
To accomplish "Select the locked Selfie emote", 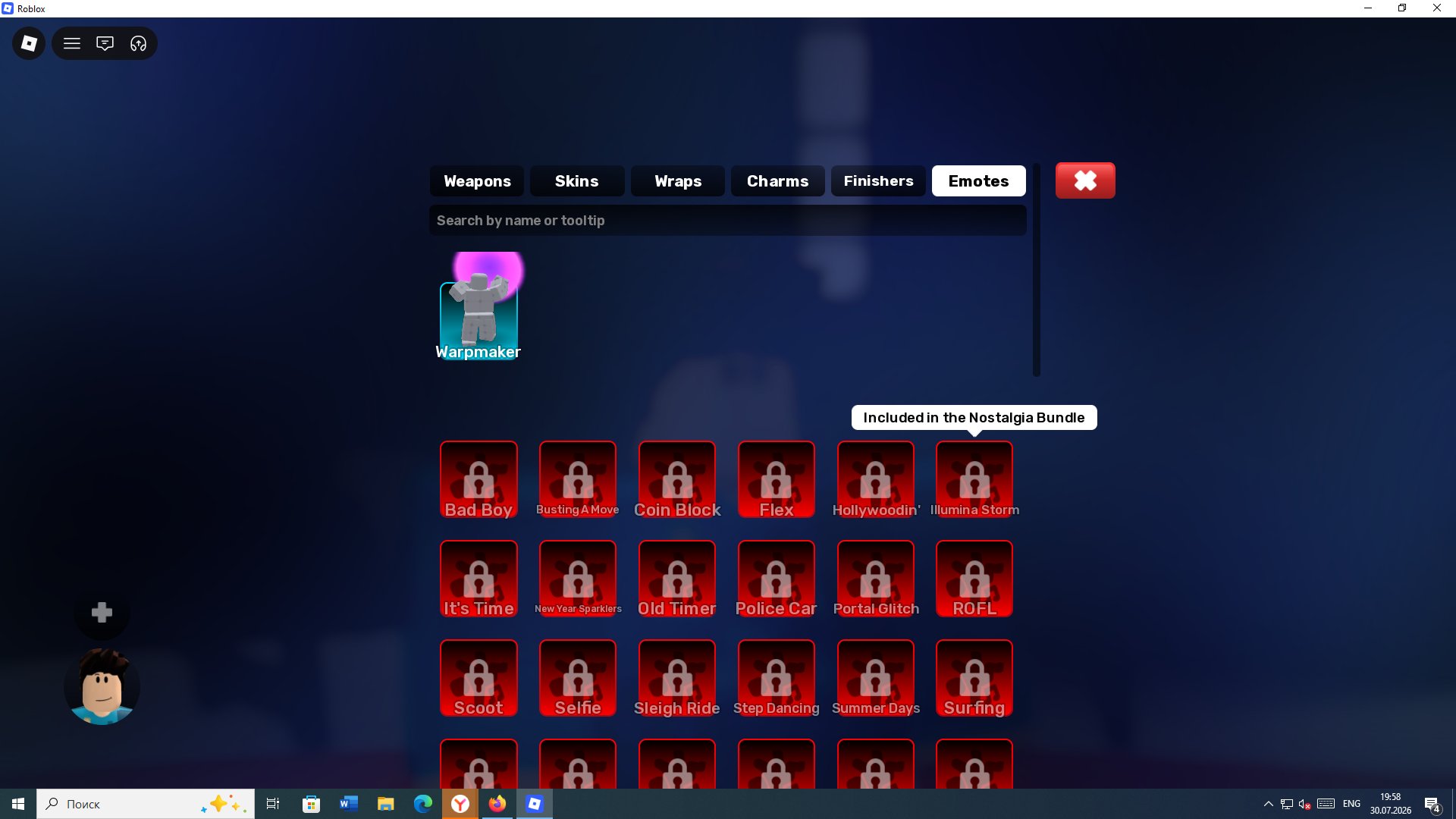I will (578, 678).
